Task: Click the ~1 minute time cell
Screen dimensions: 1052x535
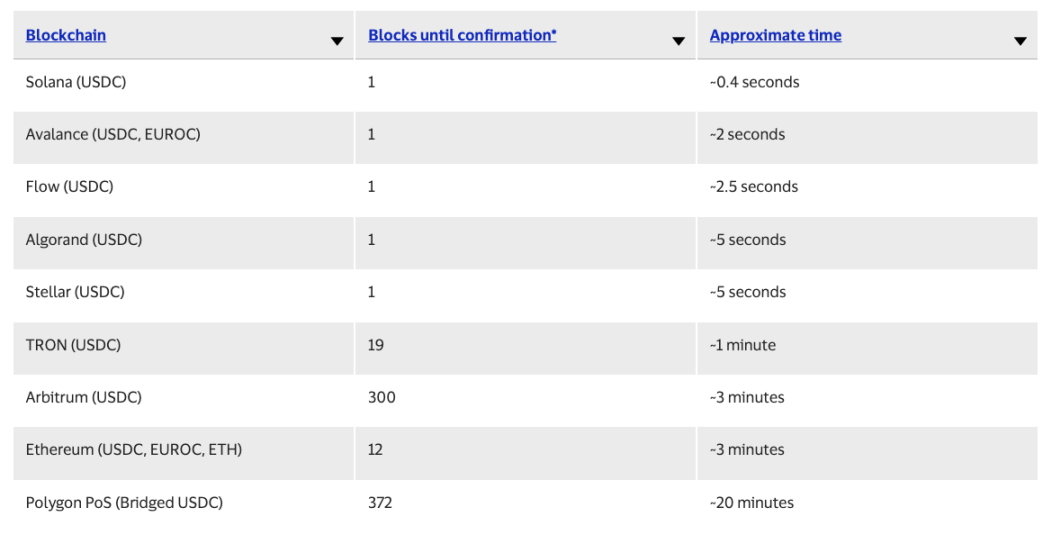Action: pos(742,345)
